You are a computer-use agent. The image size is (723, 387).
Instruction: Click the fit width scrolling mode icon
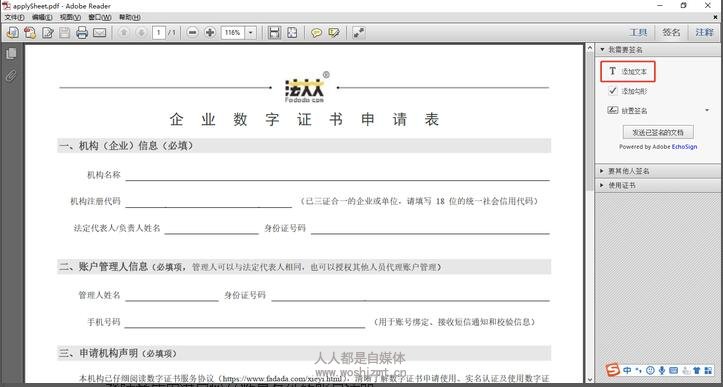click(x=274, y=33)
